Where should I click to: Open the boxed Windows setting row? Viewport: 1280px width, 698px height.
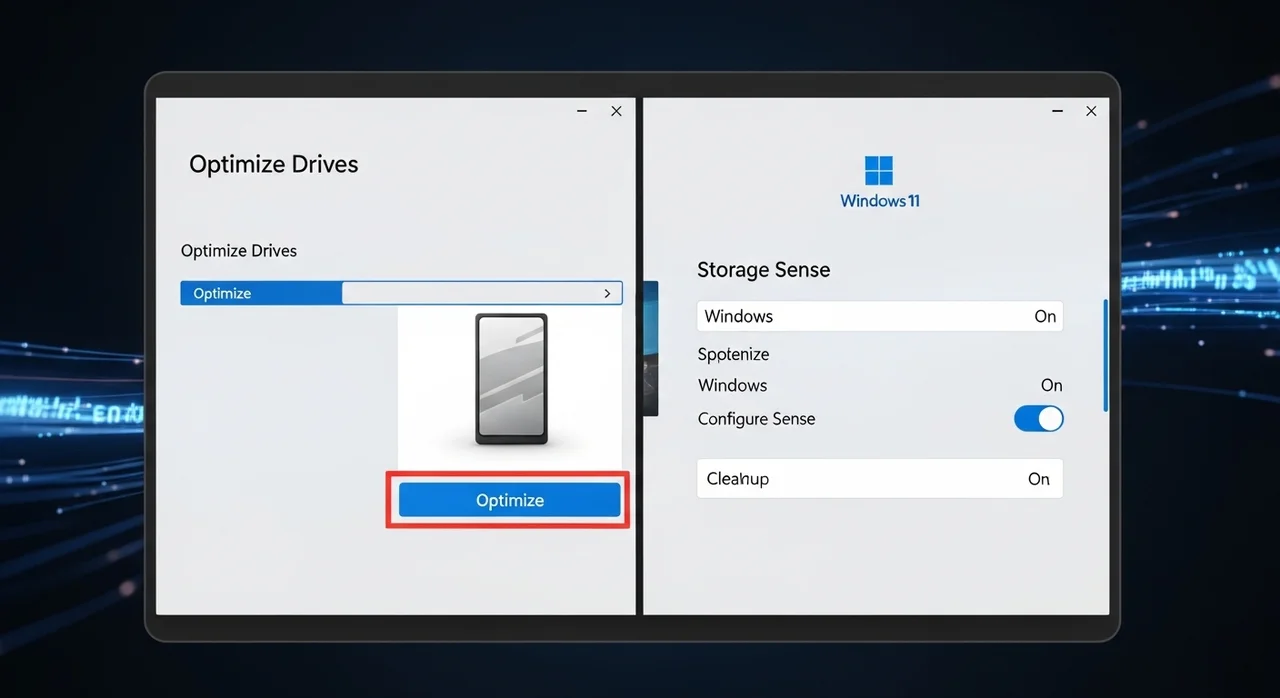coord(878,317)
